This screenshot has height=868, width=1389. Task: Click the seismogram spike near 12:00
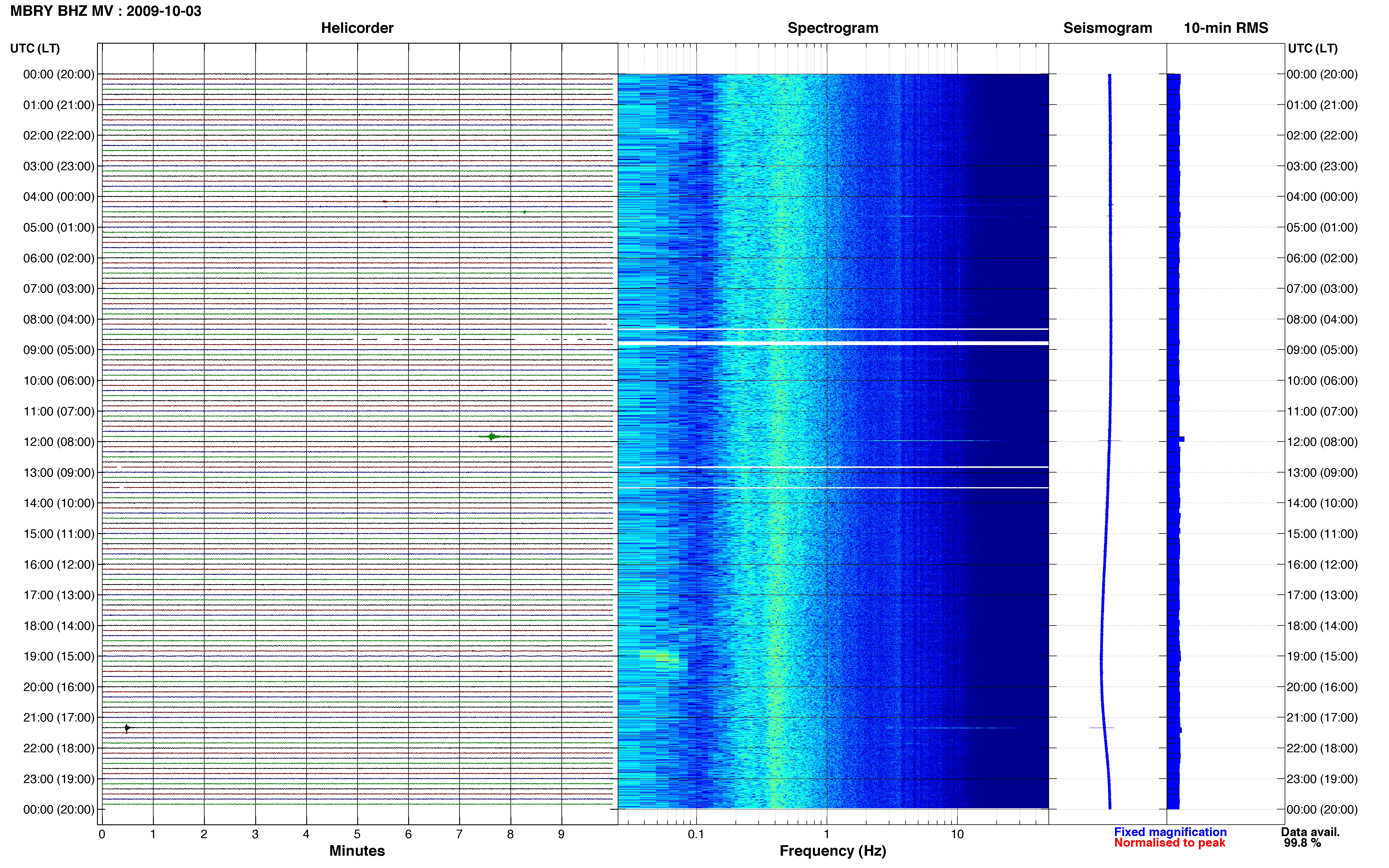coord(1109,440)
